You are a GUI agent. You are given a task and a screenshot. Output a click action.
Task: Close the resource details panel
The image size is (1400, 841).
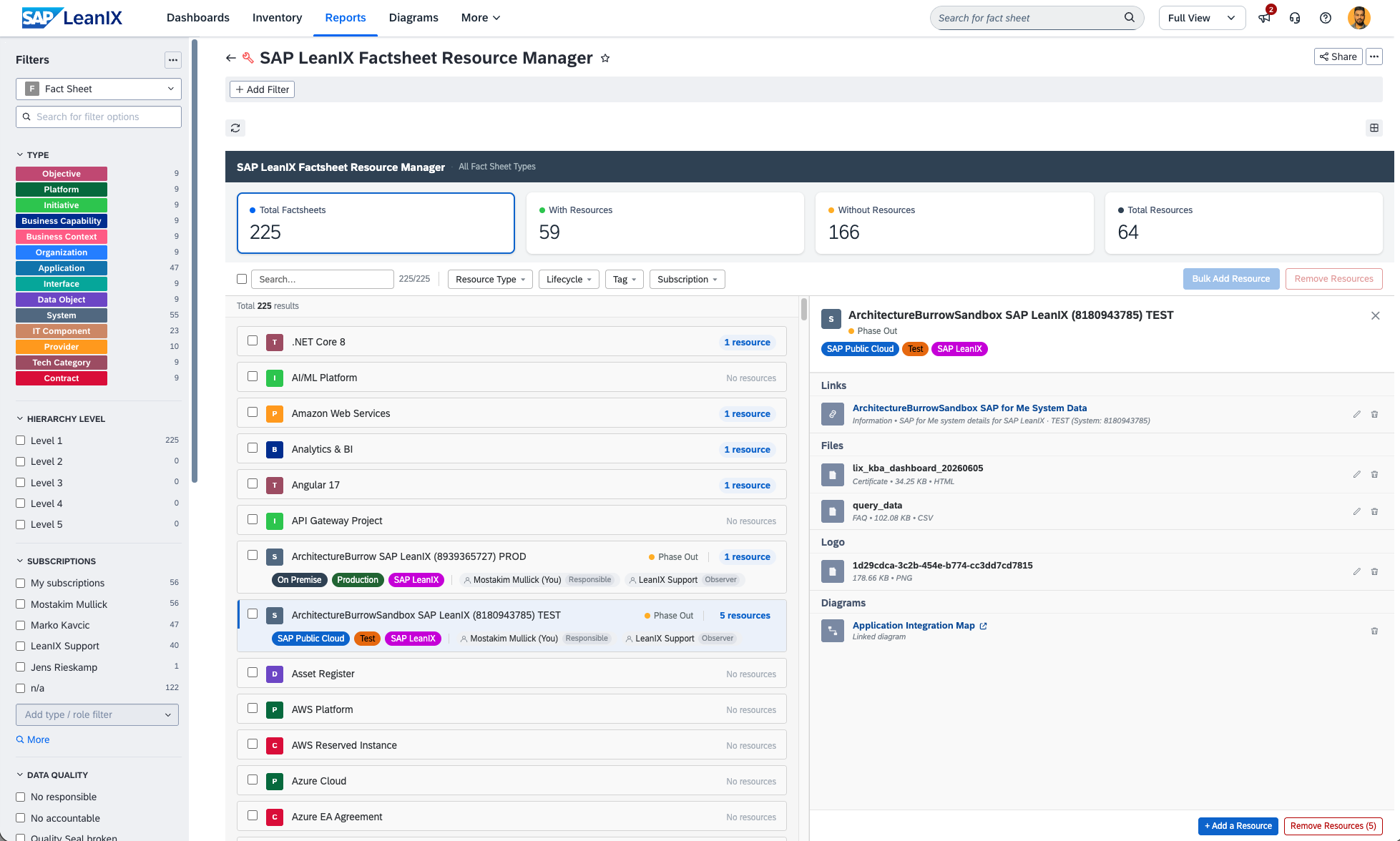1375,315
